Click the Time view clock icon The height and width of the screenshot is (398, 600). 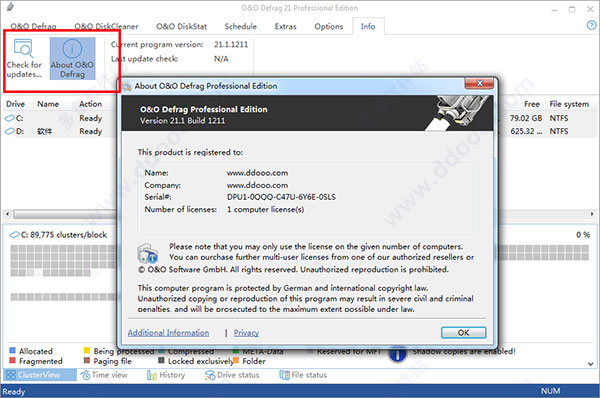[x=85, y=375]
